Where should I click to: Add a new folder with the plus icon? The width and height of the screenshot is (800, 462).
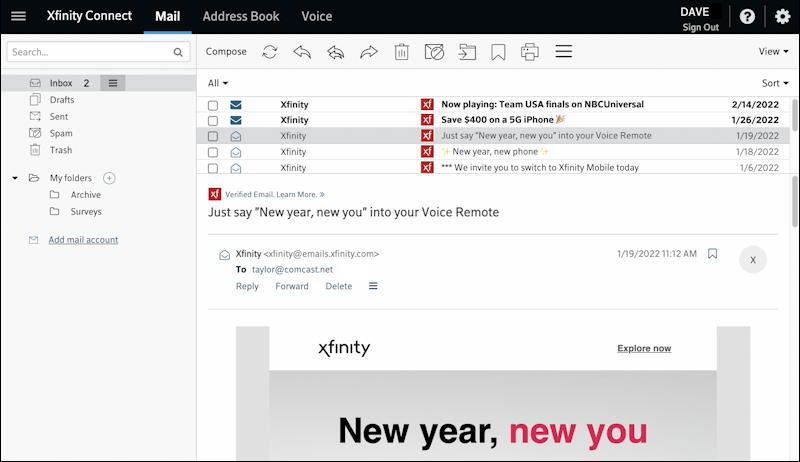(109, 178)
